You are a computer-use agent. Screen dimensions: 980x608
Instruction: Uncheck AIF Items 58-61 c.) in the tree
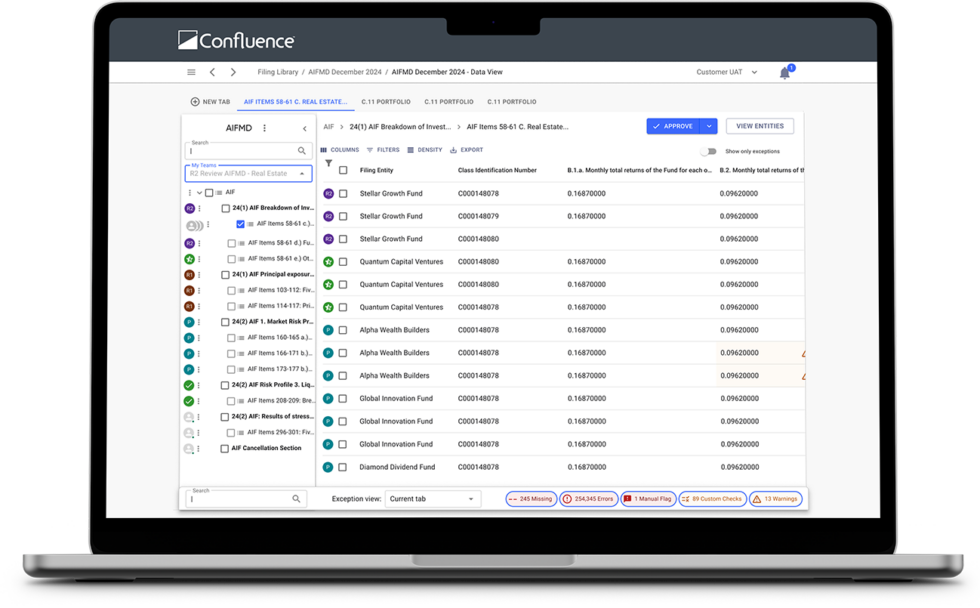pyautogui.click(x=240, y=224)
